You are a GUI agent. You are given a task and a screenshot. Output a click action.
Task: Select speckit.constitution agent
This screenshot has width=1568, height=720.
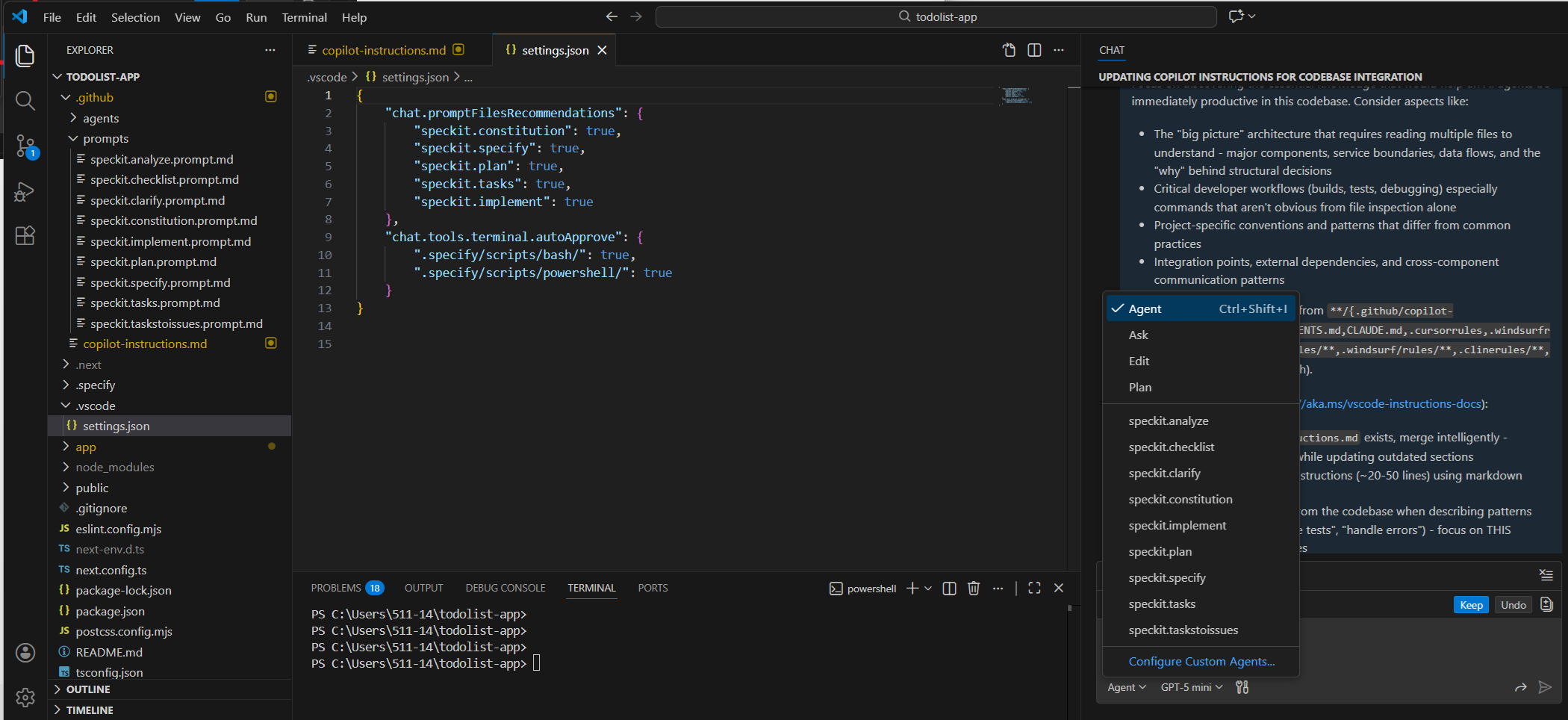click(1201, 499)
